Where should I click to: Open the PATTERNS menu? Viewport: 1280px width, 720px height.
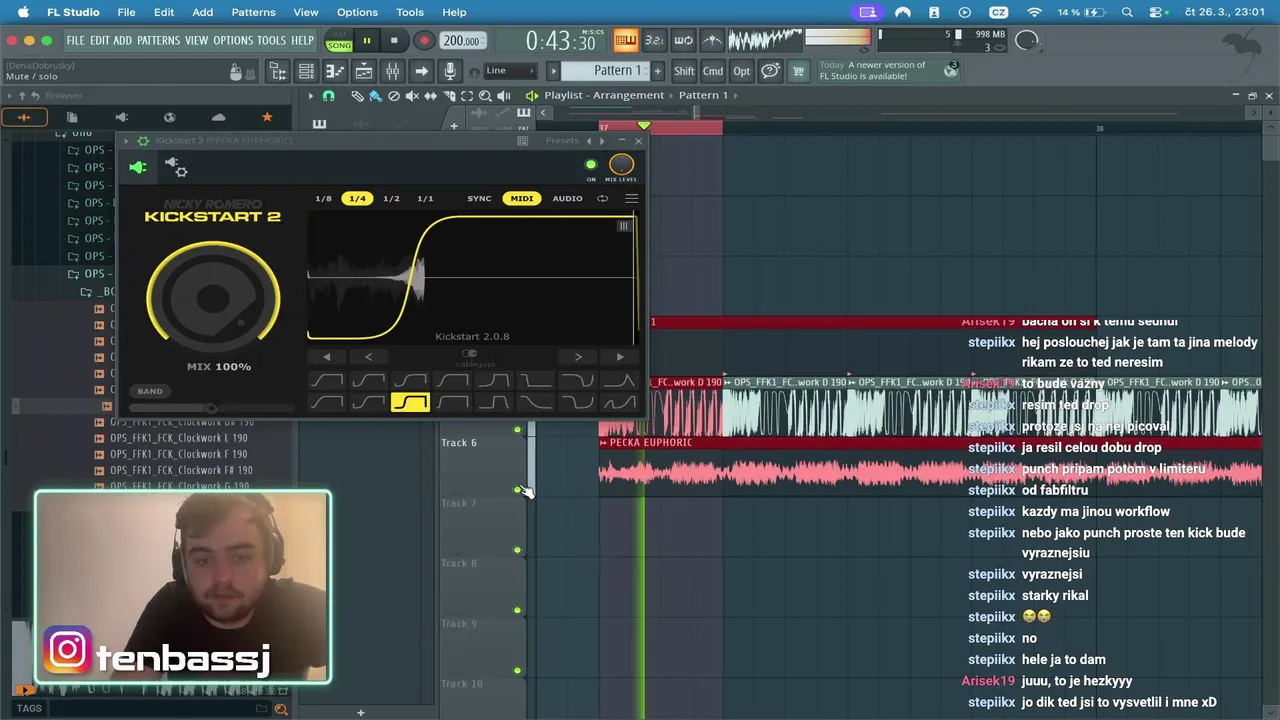(158, 40)
